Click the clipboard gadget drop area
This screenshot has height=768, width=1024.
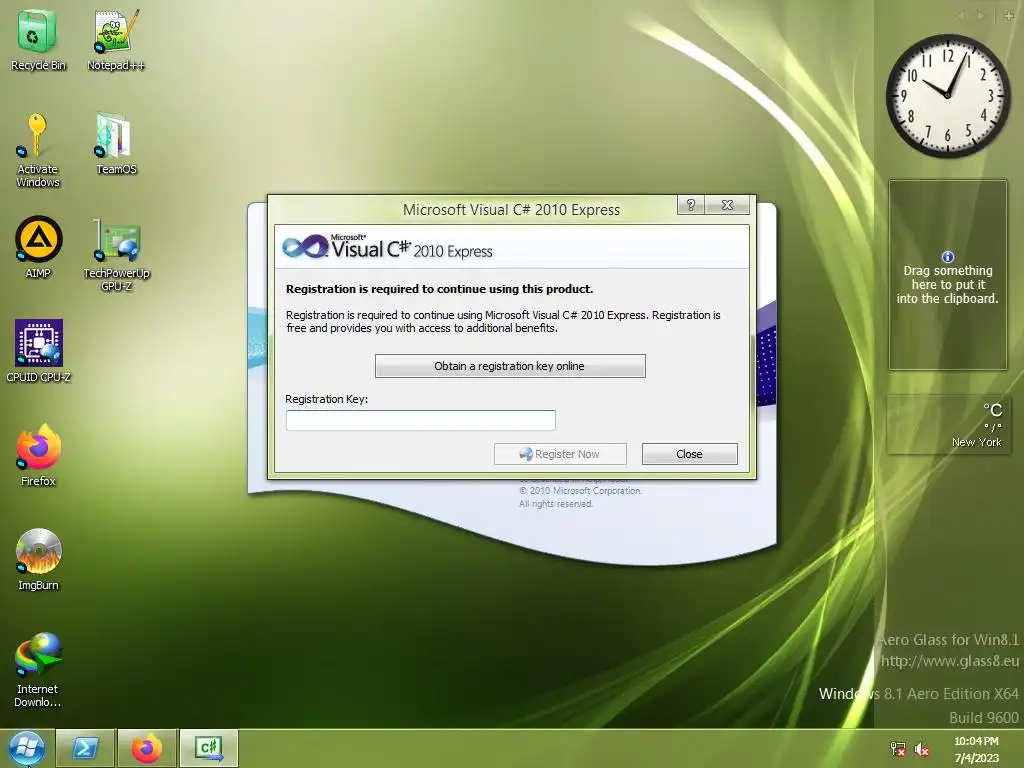tap(948, 275)
